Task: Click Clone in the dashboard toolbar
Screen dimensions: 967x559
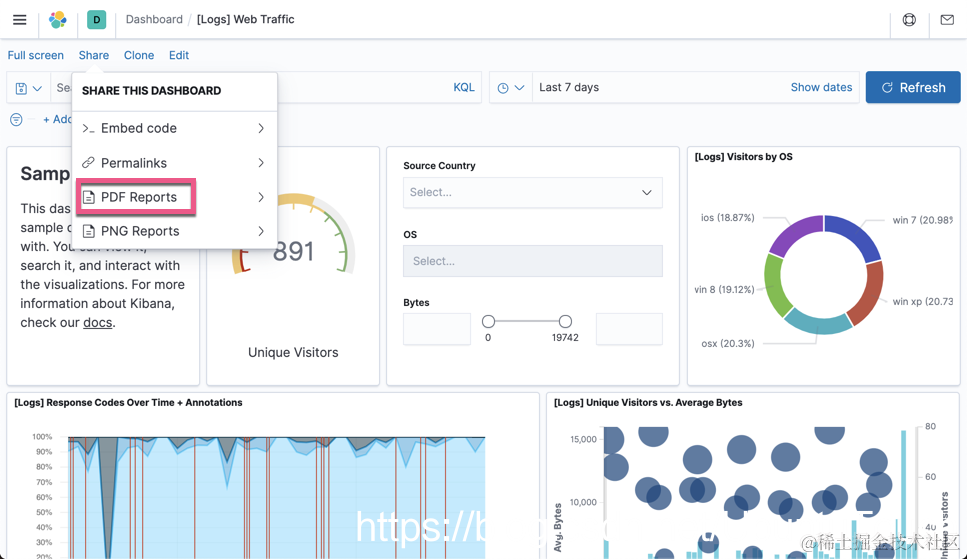Action: pos(139,55)
